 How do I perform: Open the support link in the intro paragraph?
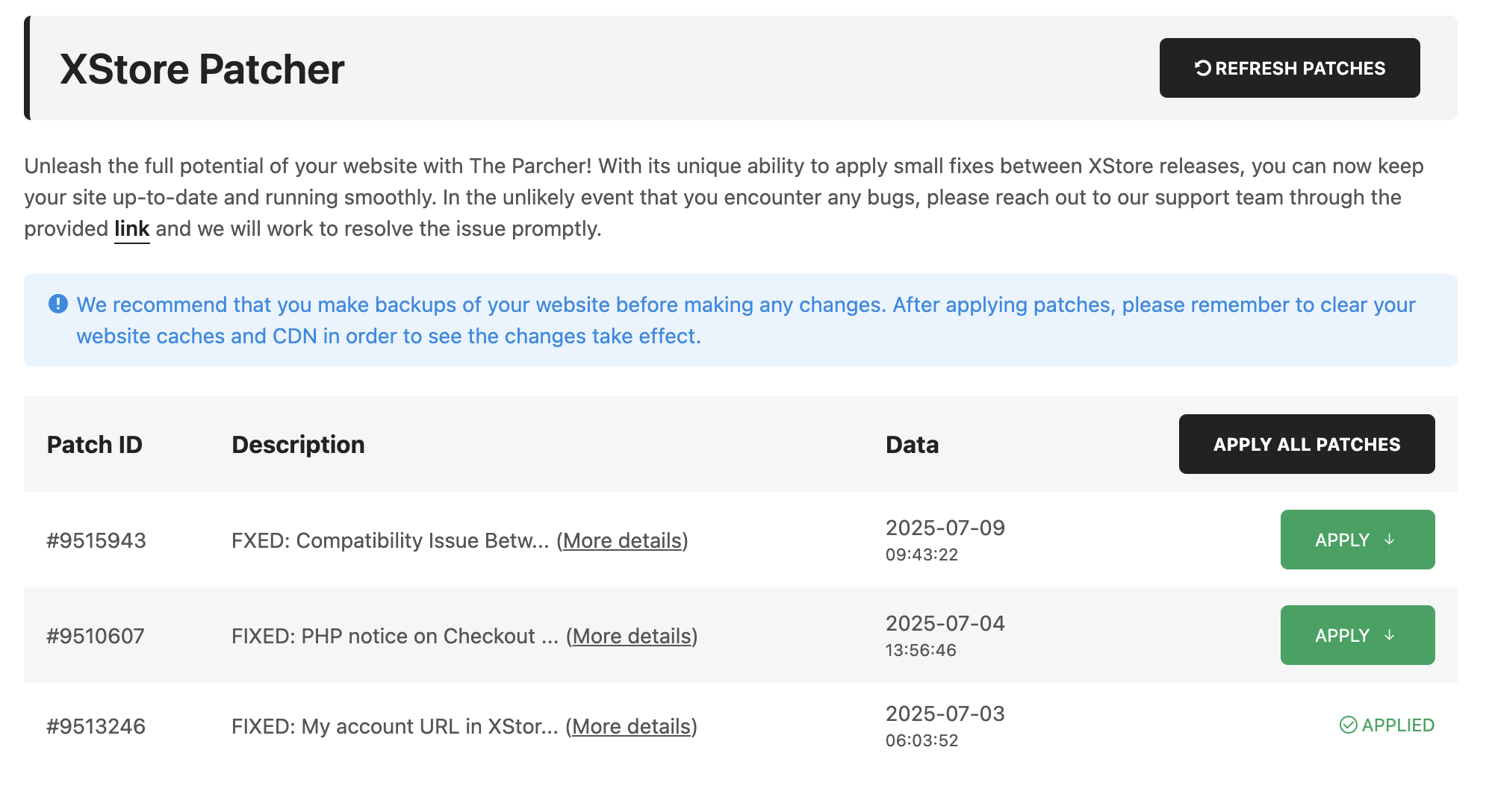[x=131, y=228]
